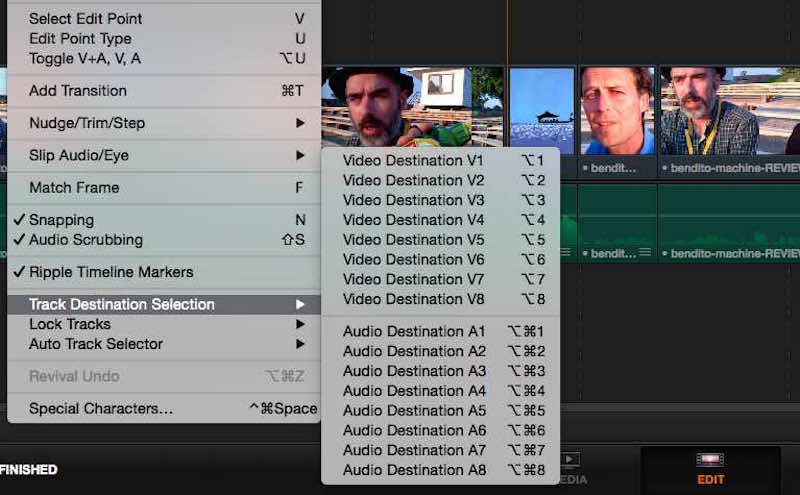Image resolution: width=800 pixels, height=495 pixels.
Task: Open Special Characters… entry
Action: (x=164, y=408)
